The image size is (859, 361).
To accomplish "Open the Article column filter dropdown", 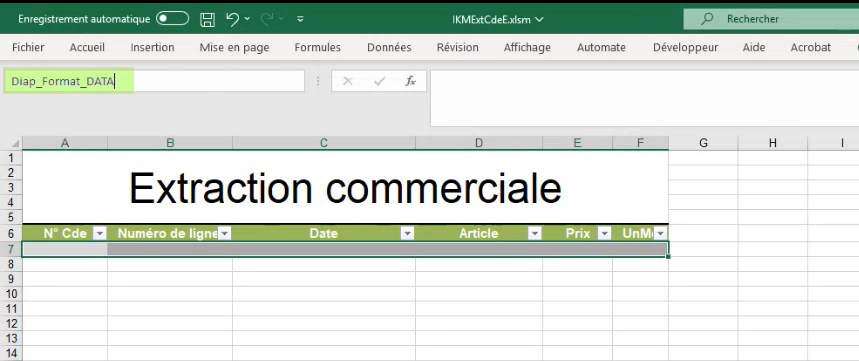I will (x=535, y=234).
